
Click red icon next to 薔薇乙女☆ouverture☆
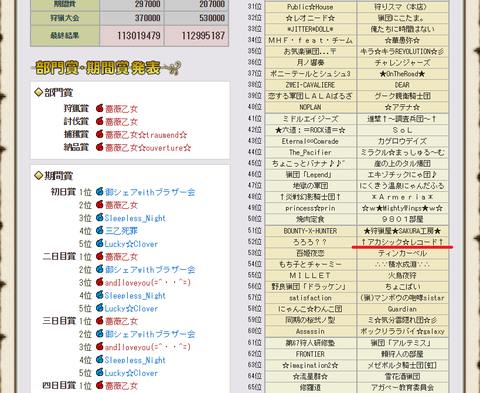point(99,147)
